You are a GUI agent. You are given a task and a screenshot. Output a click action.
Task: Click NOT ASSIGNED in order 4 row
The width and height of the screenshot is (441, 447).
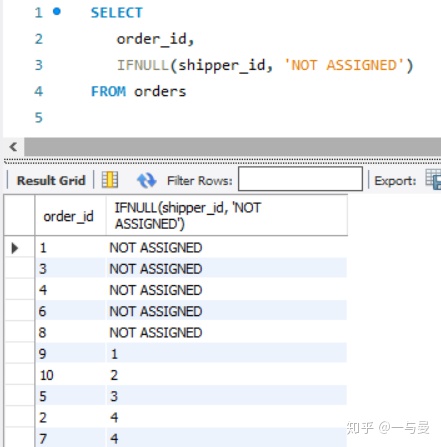point(156,290)
